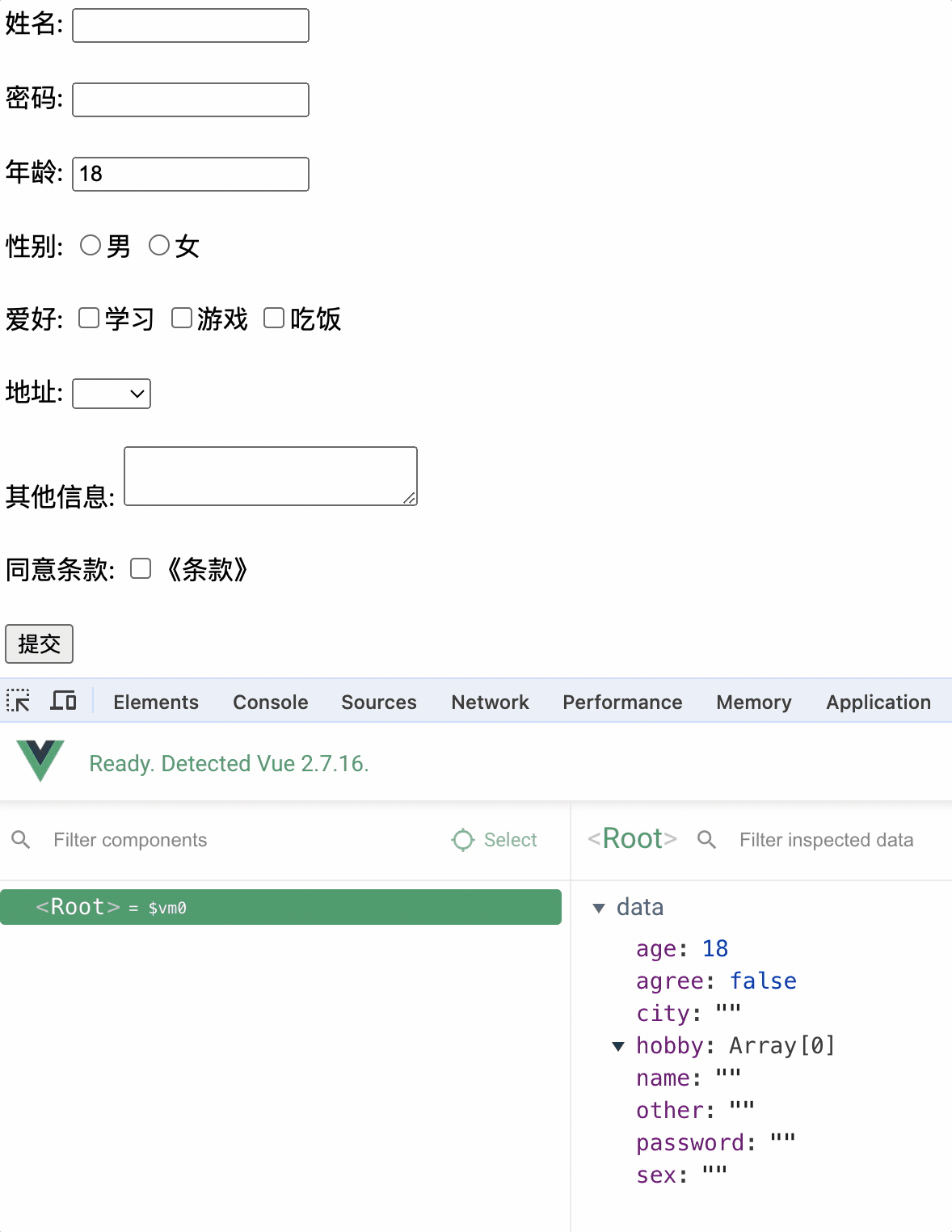Image resolution: width=952 pixels, height=1232 pixels.
Task: Check the 学习 hobby checkbox
Action: coord(89,318)
